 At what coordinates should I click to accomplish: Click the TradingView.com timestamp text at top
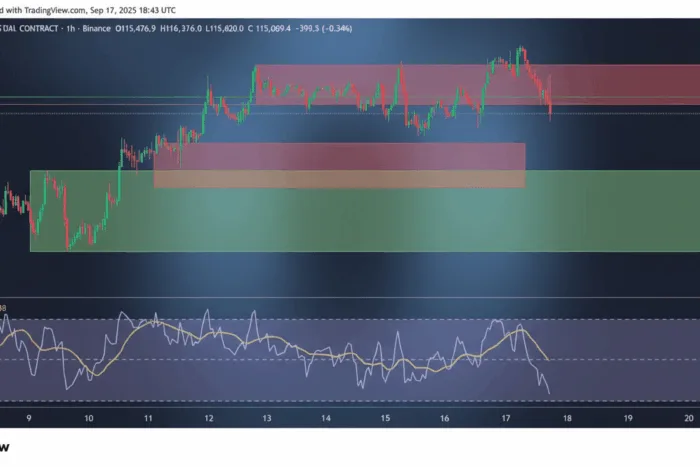pyautogui.click(x=88, y=10)
